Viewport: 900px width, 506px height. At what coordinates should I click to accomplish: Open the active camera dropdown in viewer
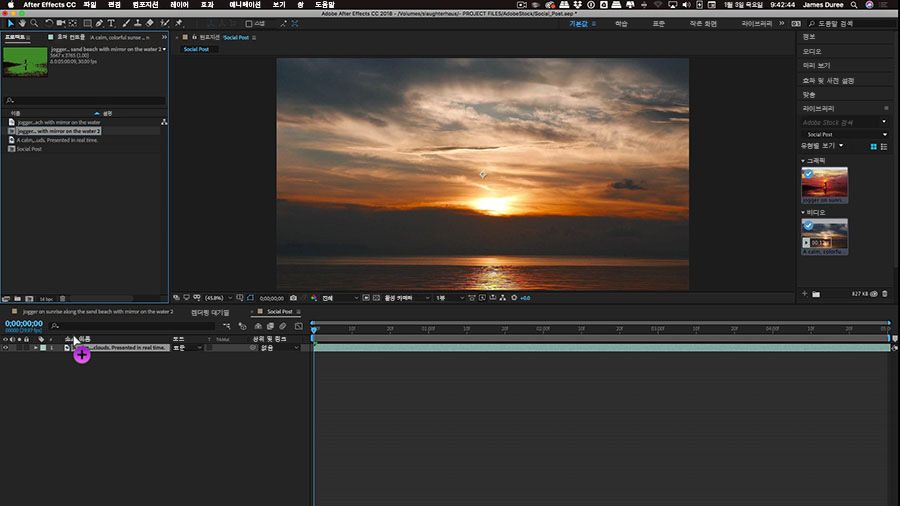tap(406, 298)
